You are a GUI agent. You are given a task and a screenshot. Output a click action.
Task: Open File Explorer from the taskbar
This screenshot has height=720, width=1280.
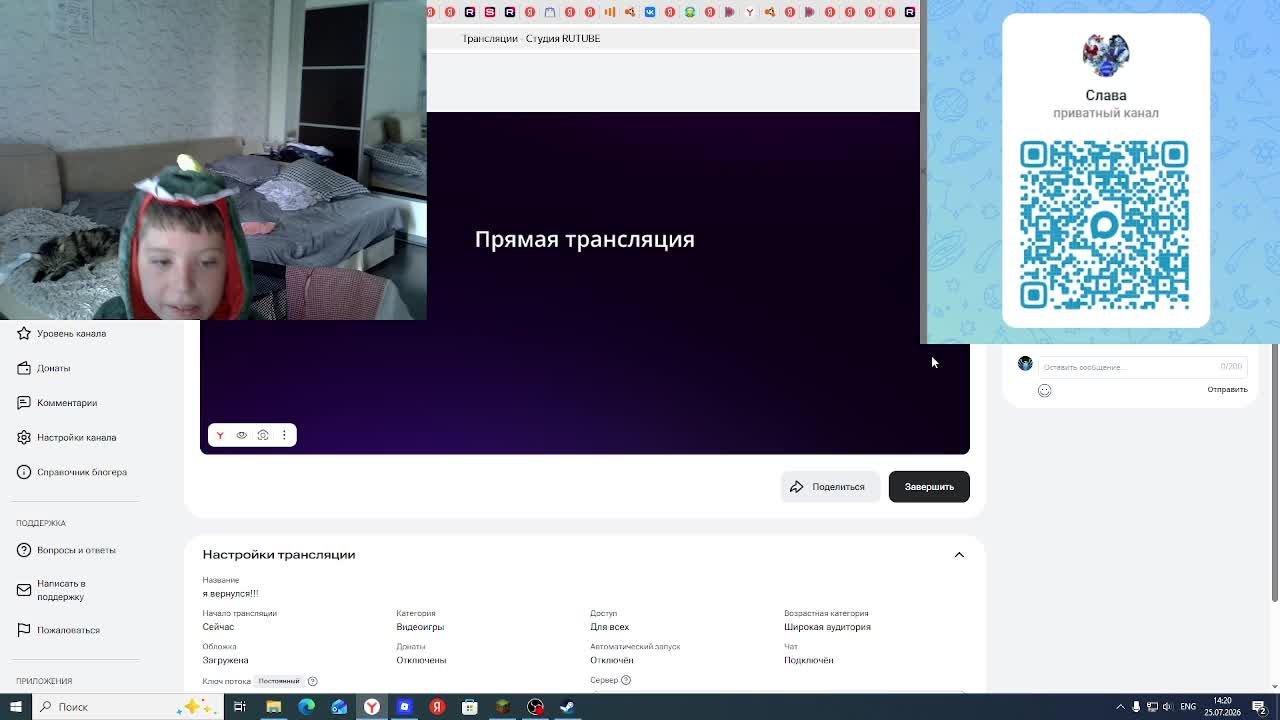coord(273,707)
